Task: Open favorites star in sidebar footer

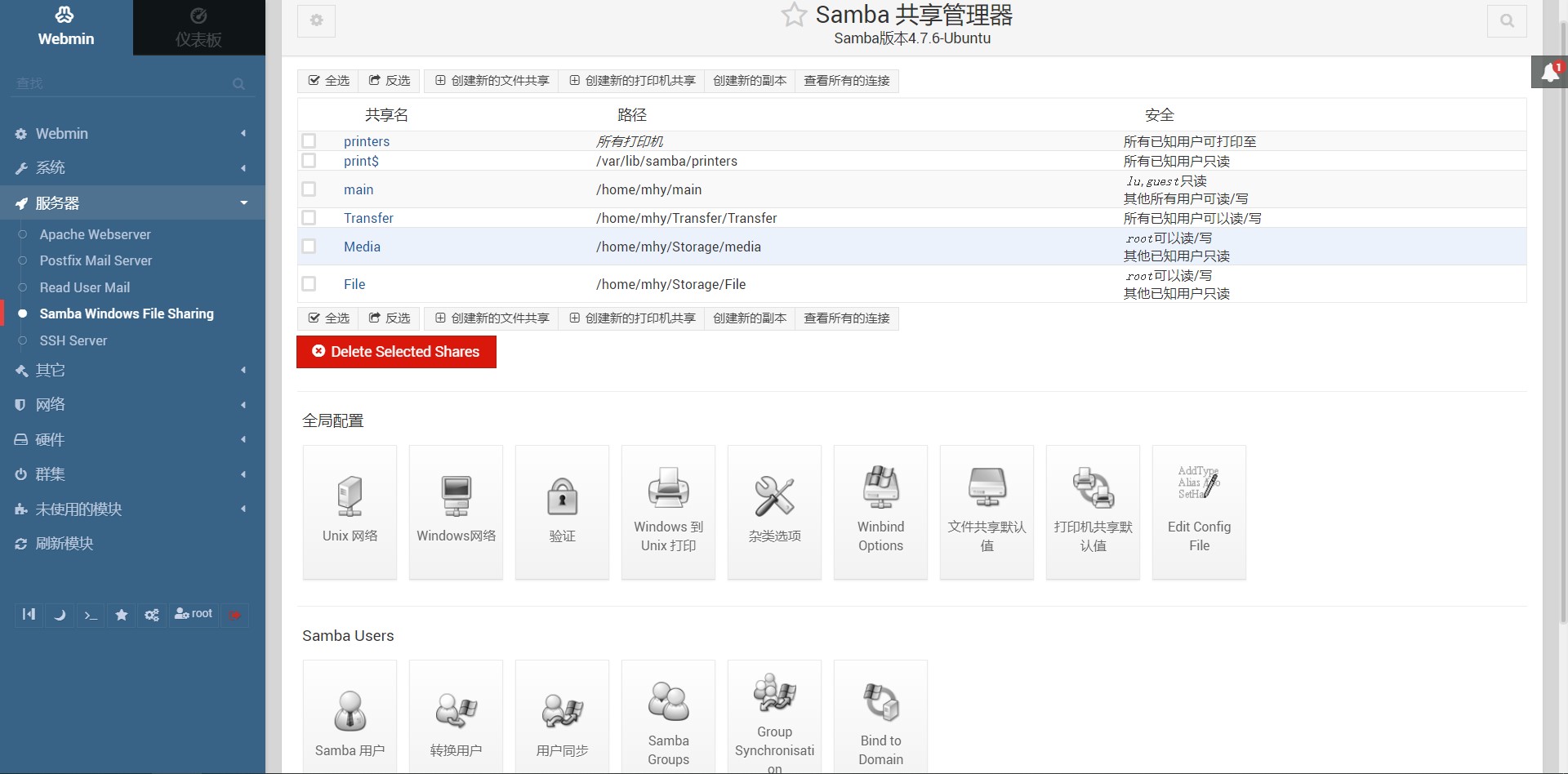Action: pos(122,614)
